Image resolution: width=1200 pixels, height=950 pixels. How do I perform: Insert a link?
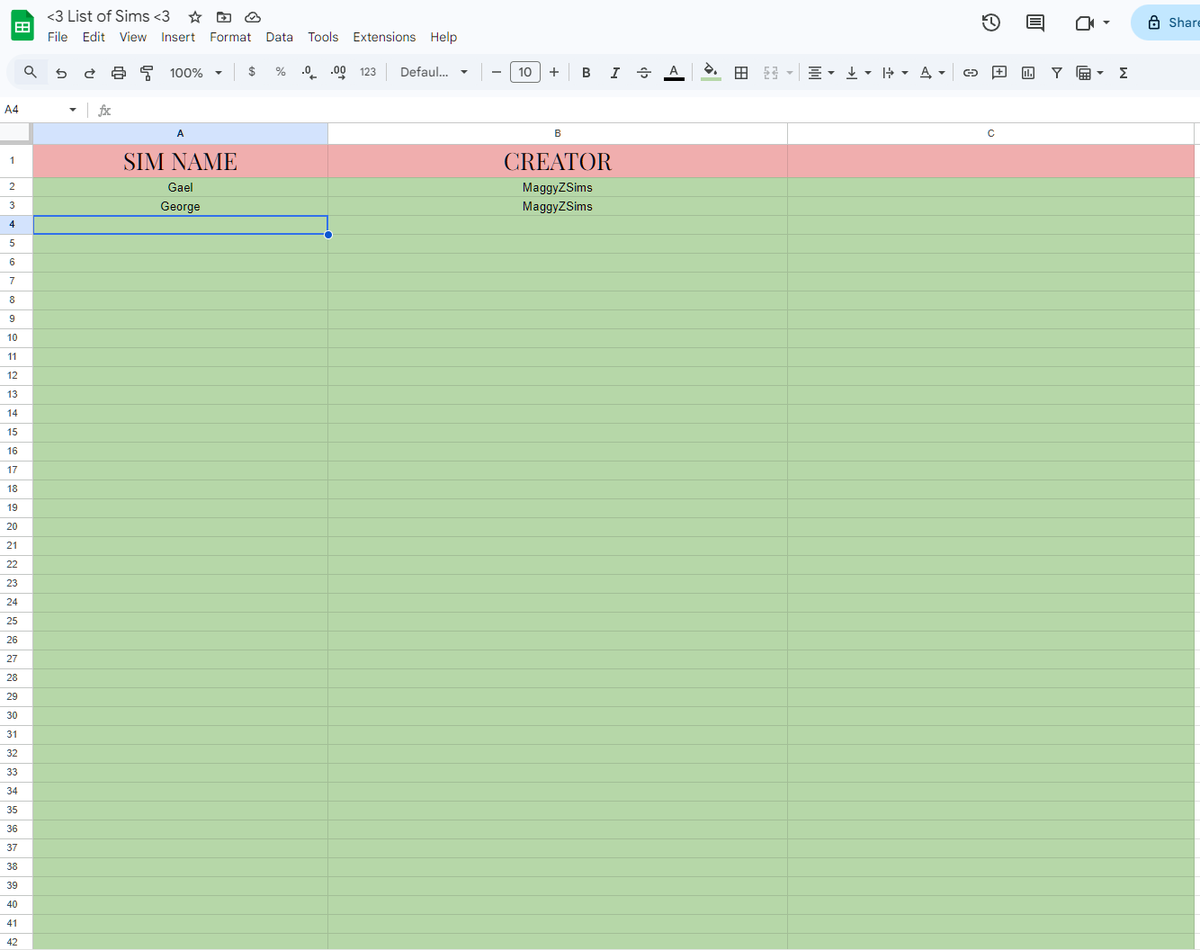tap(970, 72)
